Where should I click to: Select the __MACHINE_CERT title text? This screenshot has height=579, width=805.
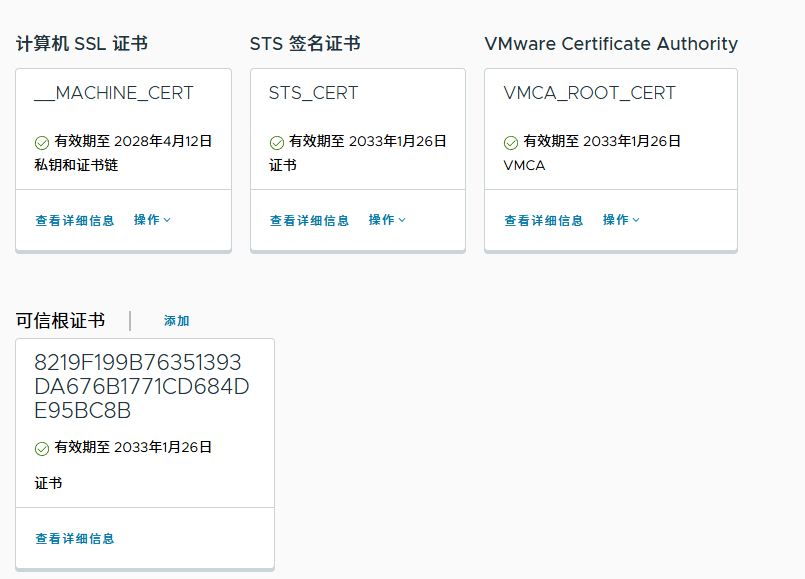[113, 93]
